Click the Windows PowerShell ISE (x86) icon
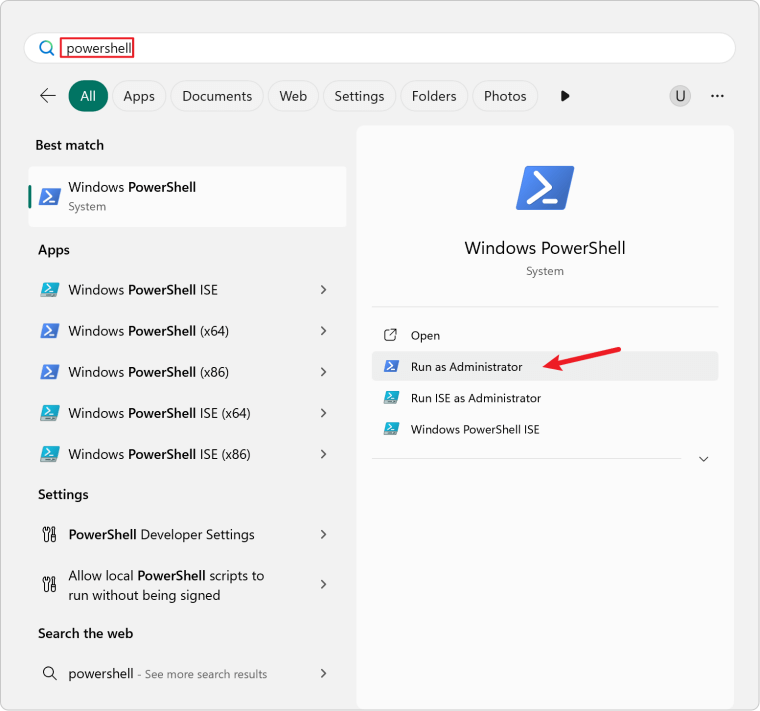Image resolution: width=760 pixels, height=711 pixels. [x=49, y=454]
